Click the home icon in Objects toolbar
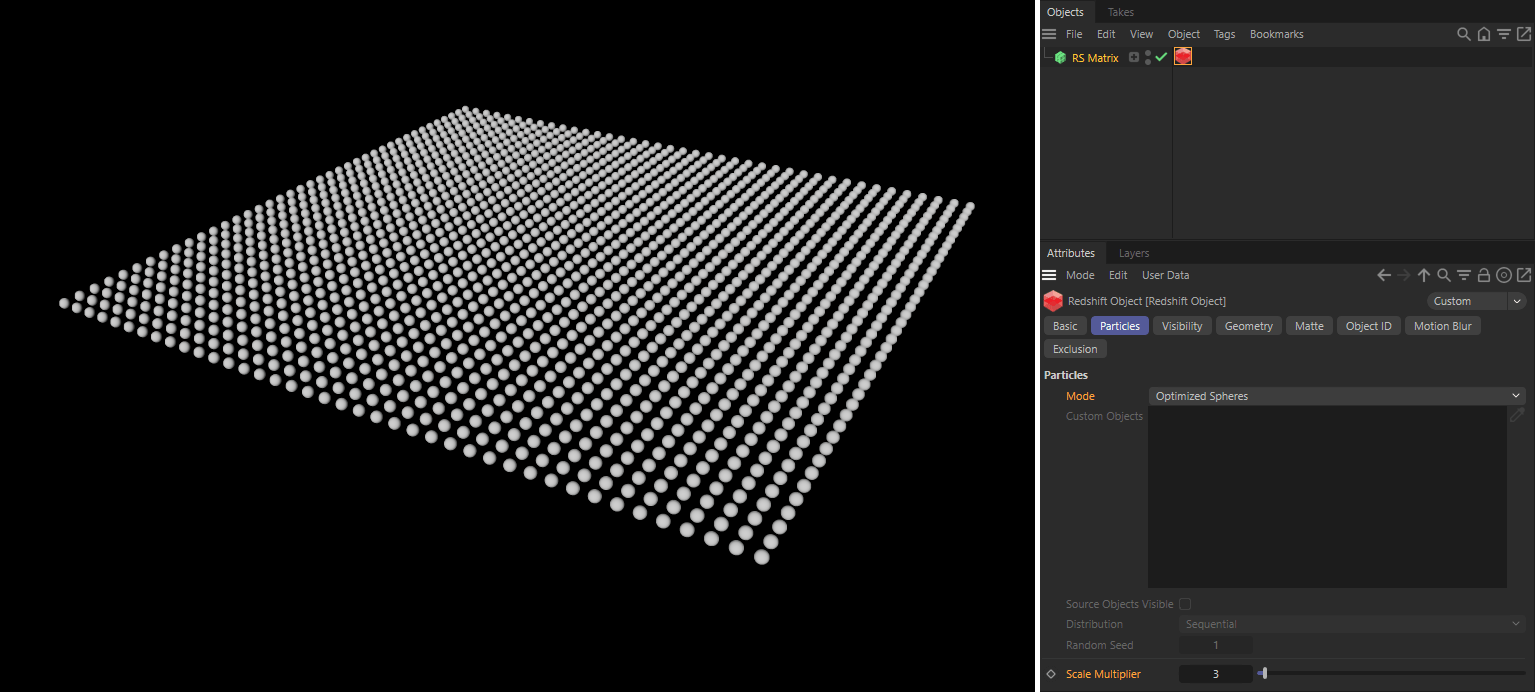The height and width of the screenshot is (692, 1535). 1484,33
